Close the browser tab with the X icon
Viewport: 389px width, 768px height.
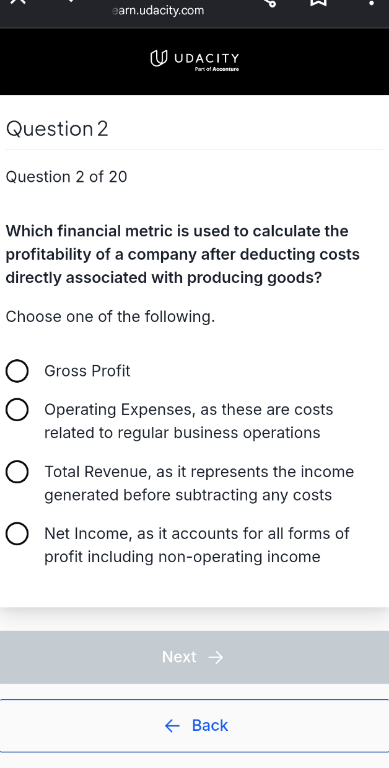click(17, 2)
